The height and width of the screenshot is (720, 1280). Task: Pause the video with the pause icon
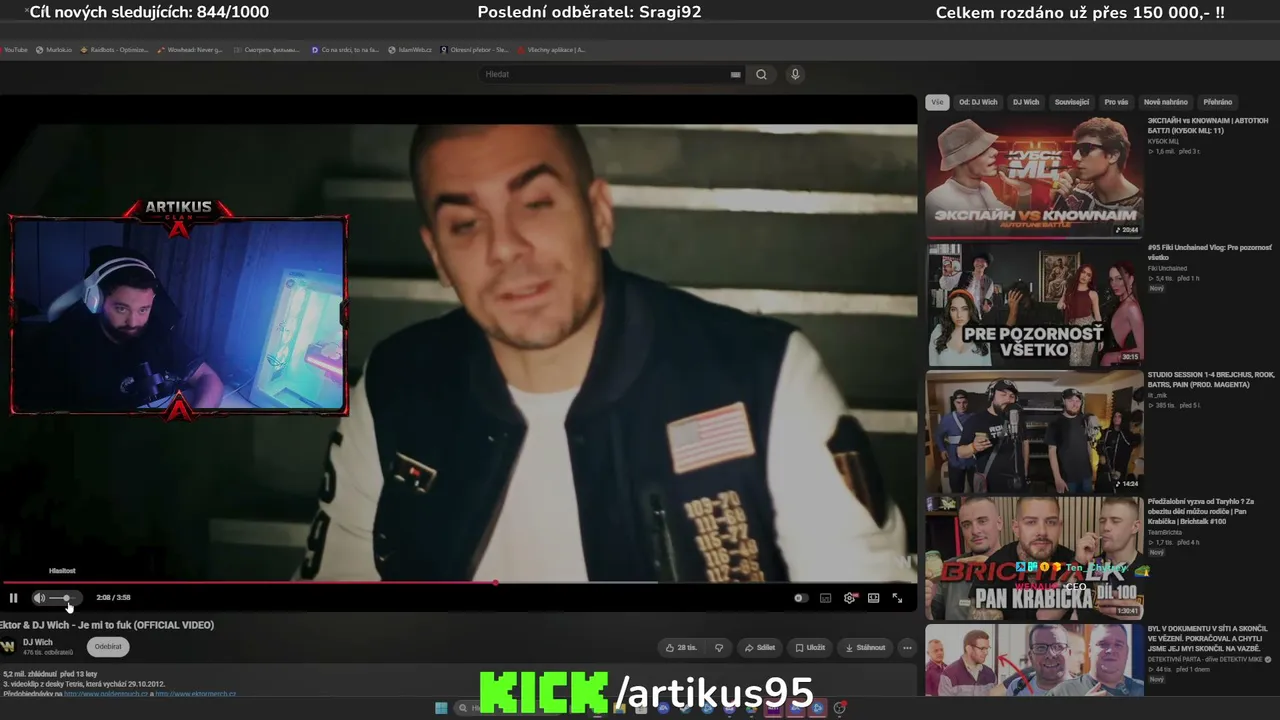coord(14,598)
